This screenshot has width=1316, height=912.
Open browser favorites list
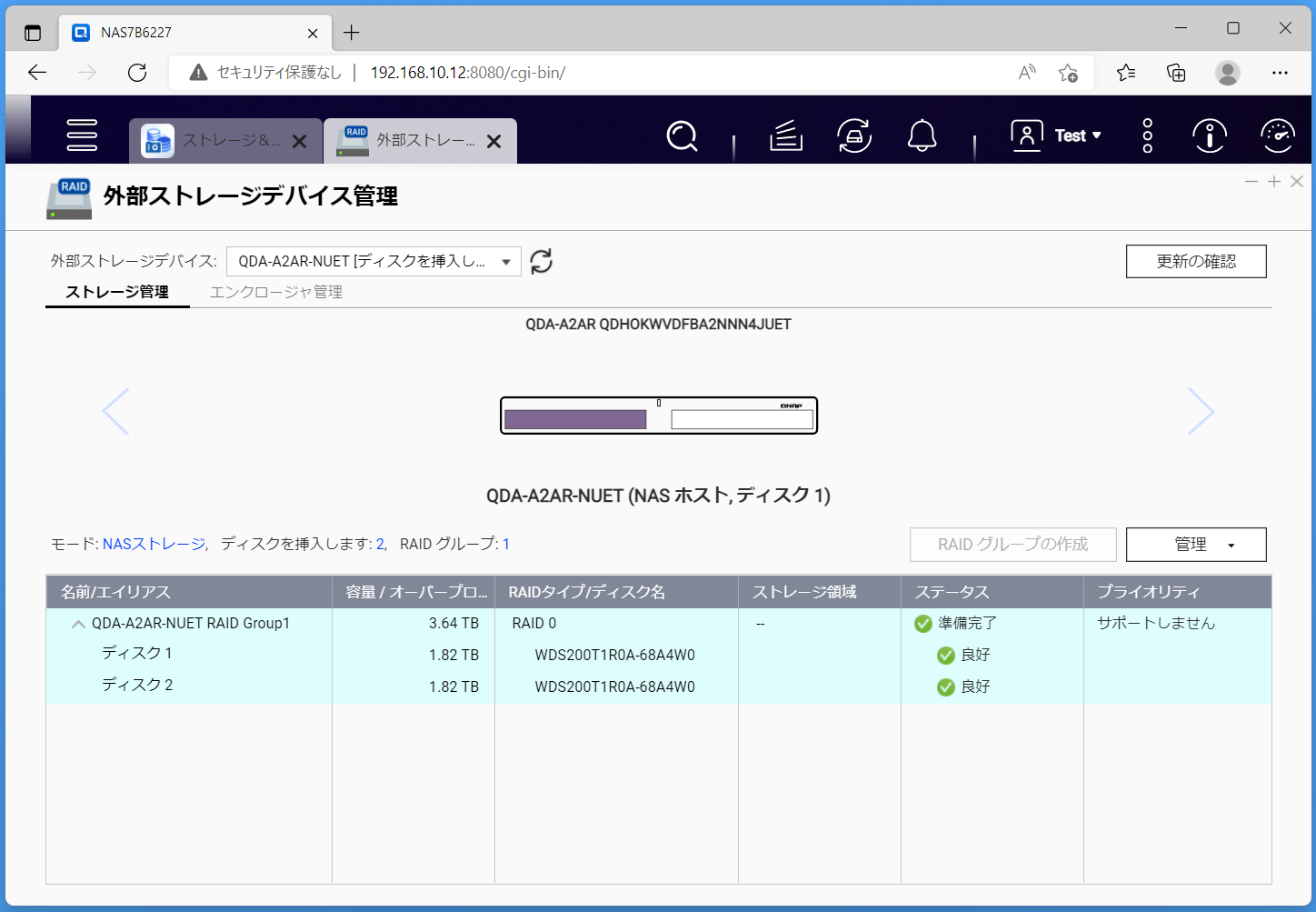click(1126, 73)
